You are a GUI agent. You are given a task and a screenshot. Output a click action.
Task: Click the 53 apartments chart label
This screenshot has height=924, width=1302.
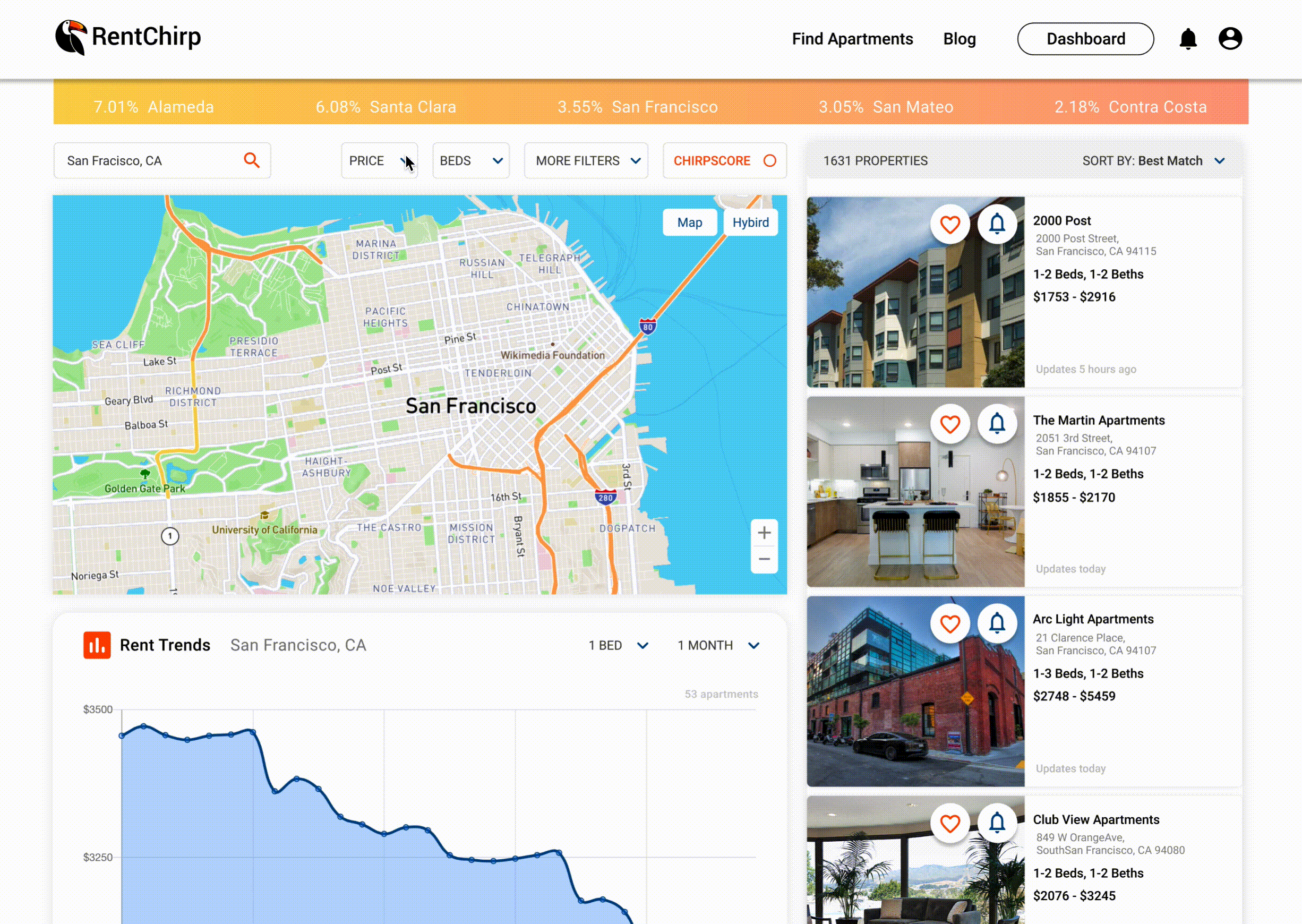(721, 694)
